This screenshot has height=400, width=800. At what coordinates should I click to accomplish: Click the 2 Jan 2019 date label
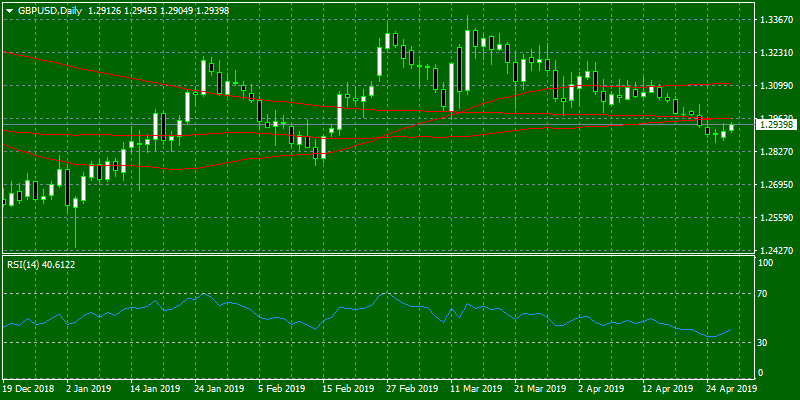pyautogui.click(x=88, y=389)
